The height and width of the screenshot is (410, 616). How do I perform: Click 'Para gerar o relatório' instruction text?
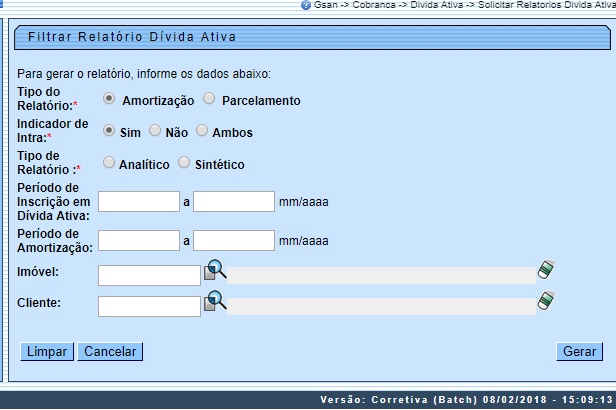point(144,74)
